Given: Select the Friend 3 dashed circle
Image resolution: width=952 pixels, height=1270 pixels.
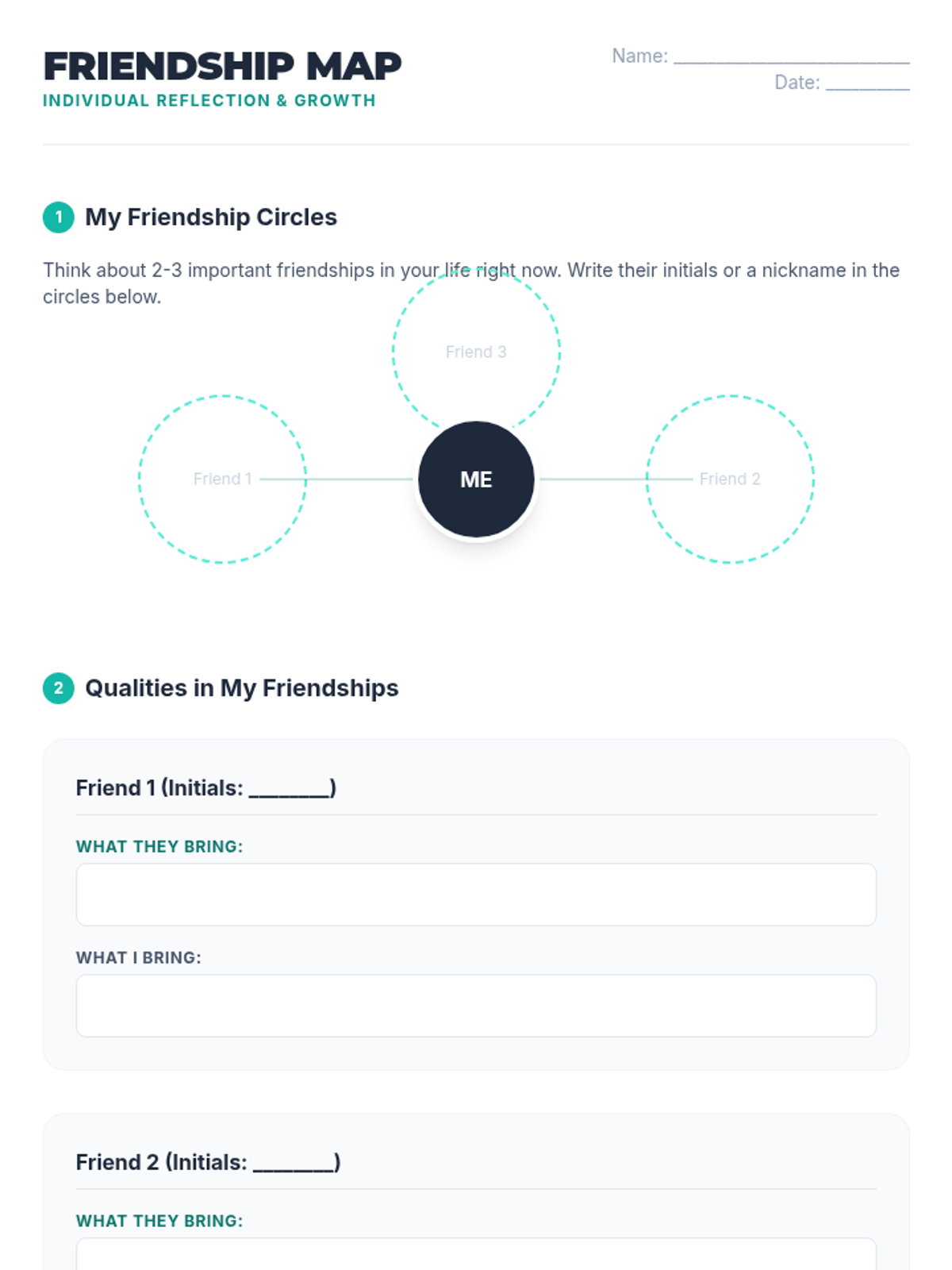Looking at the screenshot, I should 476,317.
